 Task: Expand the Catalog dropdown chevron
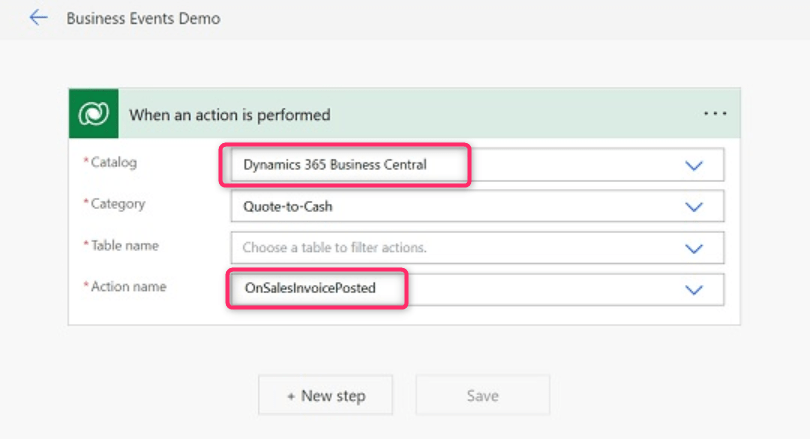coord(694,166)
